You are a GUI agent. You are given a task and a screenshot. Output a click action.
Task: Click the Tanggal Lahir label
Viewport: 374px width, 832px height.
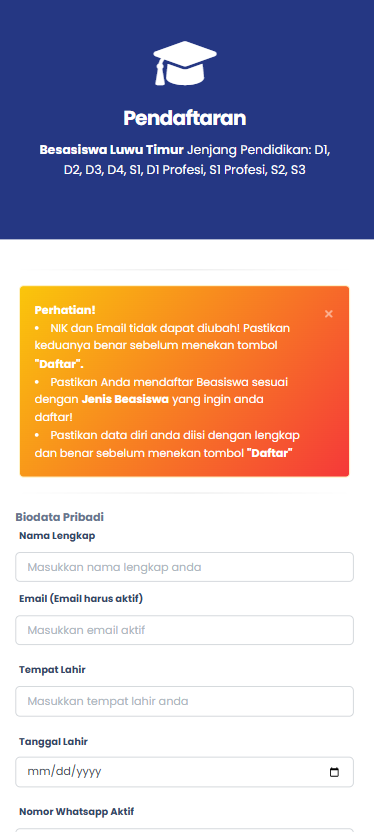tap(54, 742)
